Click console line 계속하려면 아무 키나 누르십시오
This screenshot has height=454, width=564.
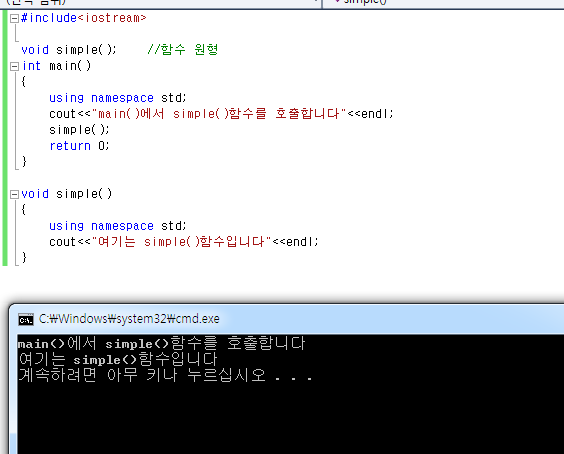coord(165,375)
